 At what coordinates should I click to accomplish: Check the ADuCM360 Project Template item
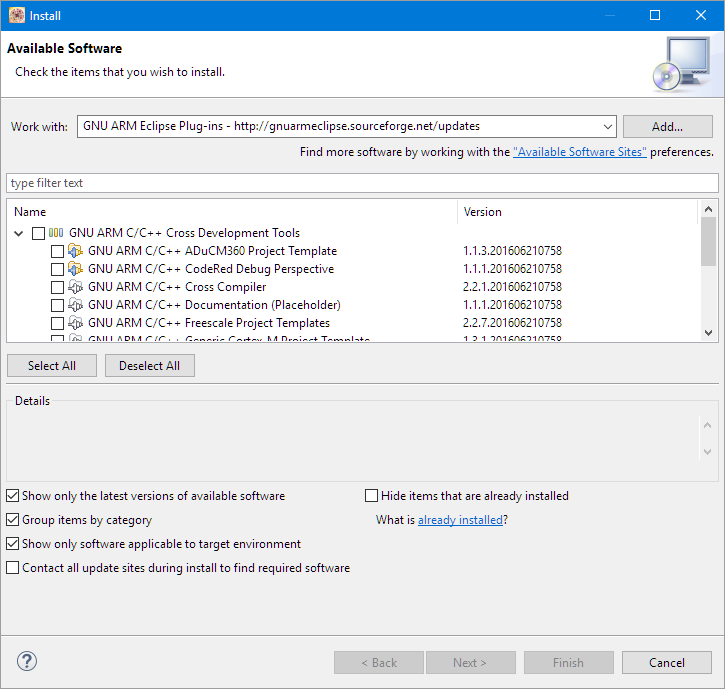[57, 251]
